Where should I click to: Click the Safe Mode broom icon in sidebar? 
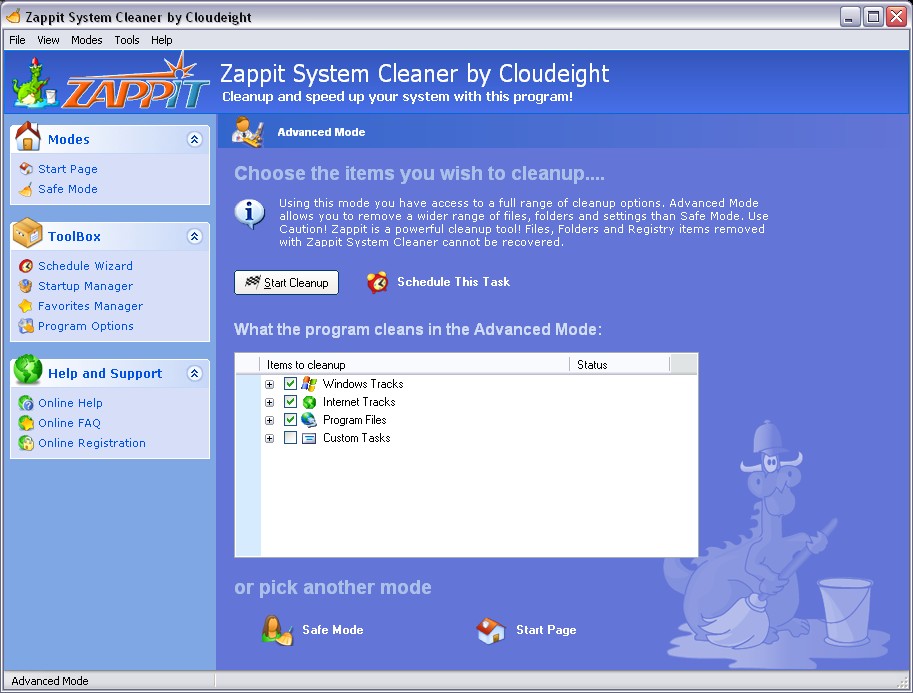(26, 189)
